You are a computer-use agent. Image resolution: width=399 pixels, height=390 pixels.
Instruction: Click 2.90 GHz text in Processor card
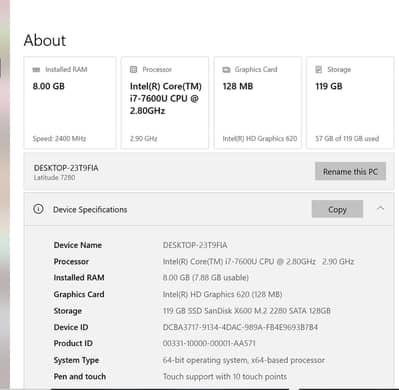pyautogui.click(x=143, y=138)
